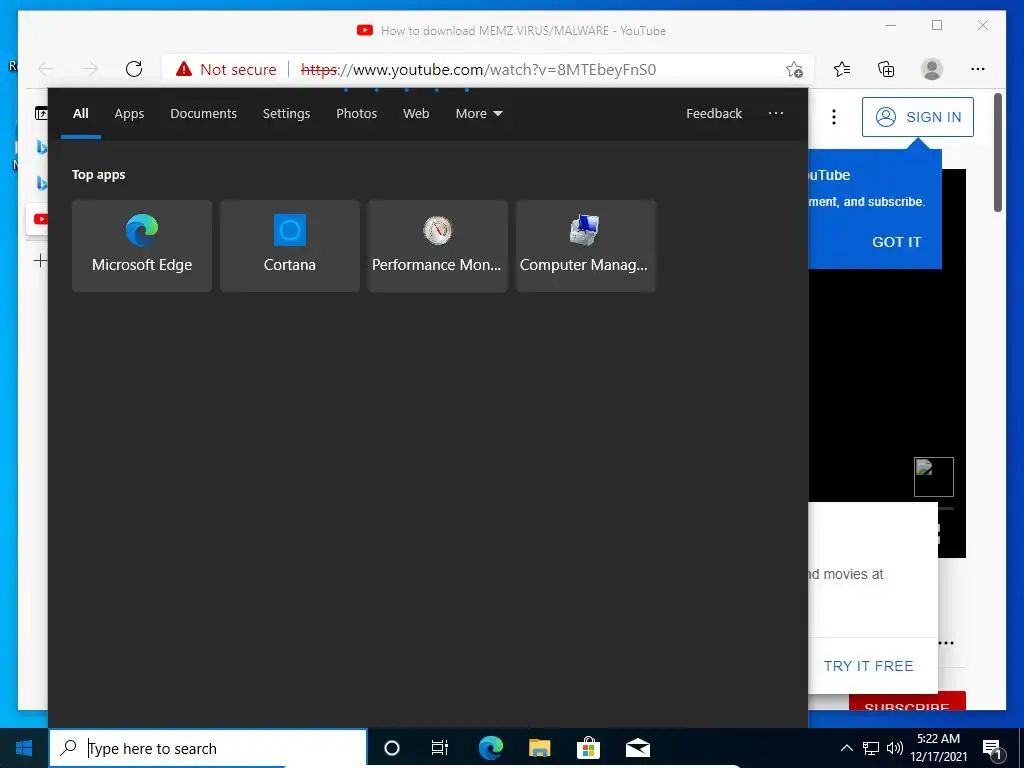Click the Edge back arrow
Viewport: 1024px width, 768px height.
46,69
